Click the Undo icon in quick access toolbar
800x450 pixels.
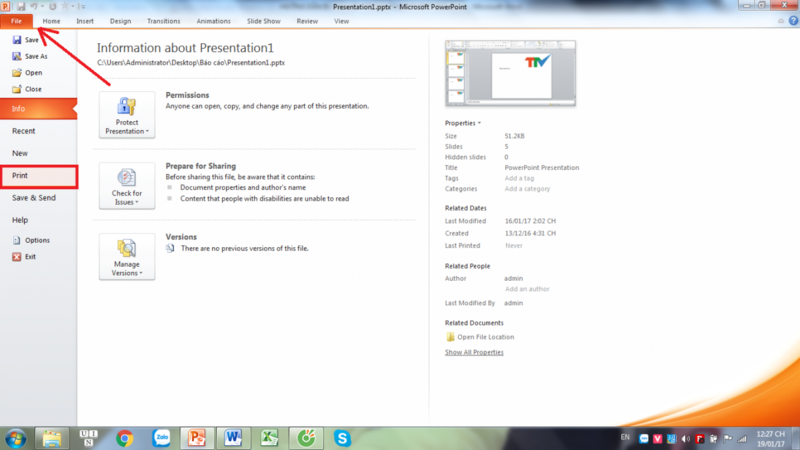(x=34, y=7)
